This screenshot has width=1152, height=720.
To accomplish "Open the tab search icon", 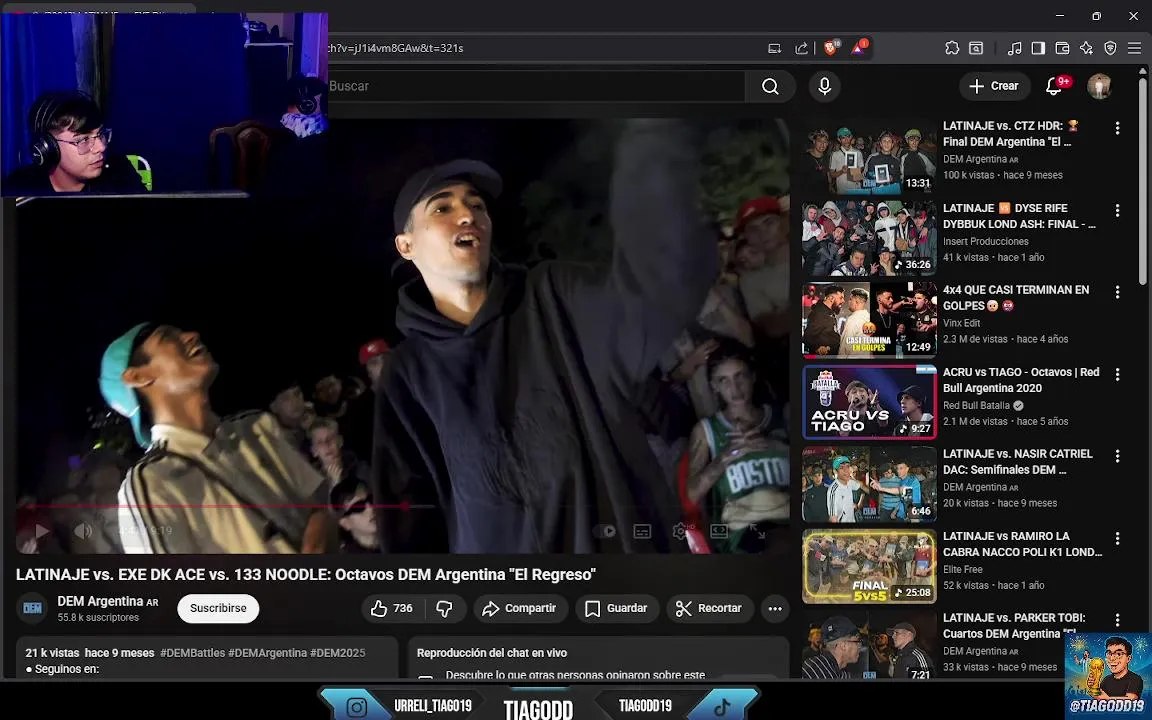I will pyautogui.click(x=976, y=48).
